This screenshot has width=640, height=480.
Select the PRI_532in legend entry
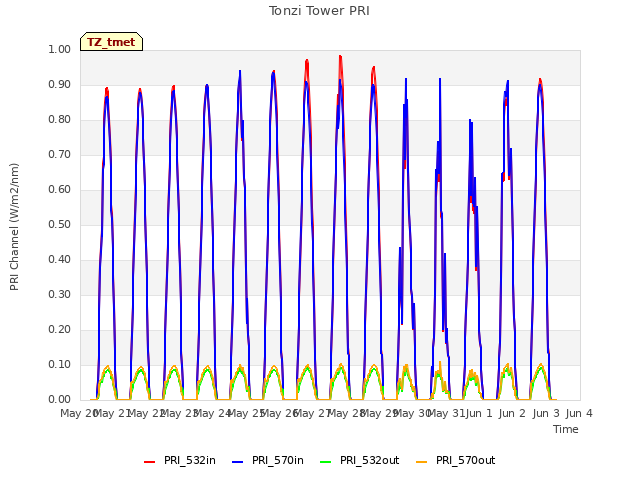click(180, 461)
